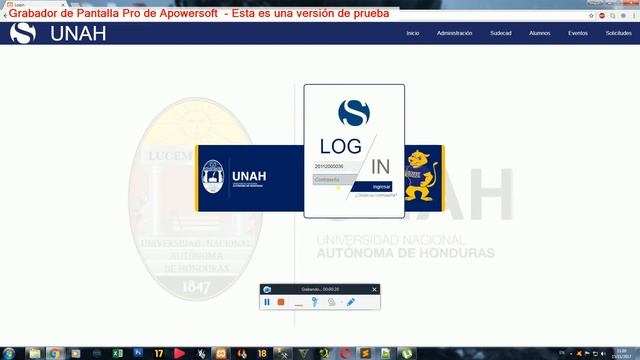Screen dimensions: 640x360
Task: Stop the screen recording
Action: pos(281,302)
